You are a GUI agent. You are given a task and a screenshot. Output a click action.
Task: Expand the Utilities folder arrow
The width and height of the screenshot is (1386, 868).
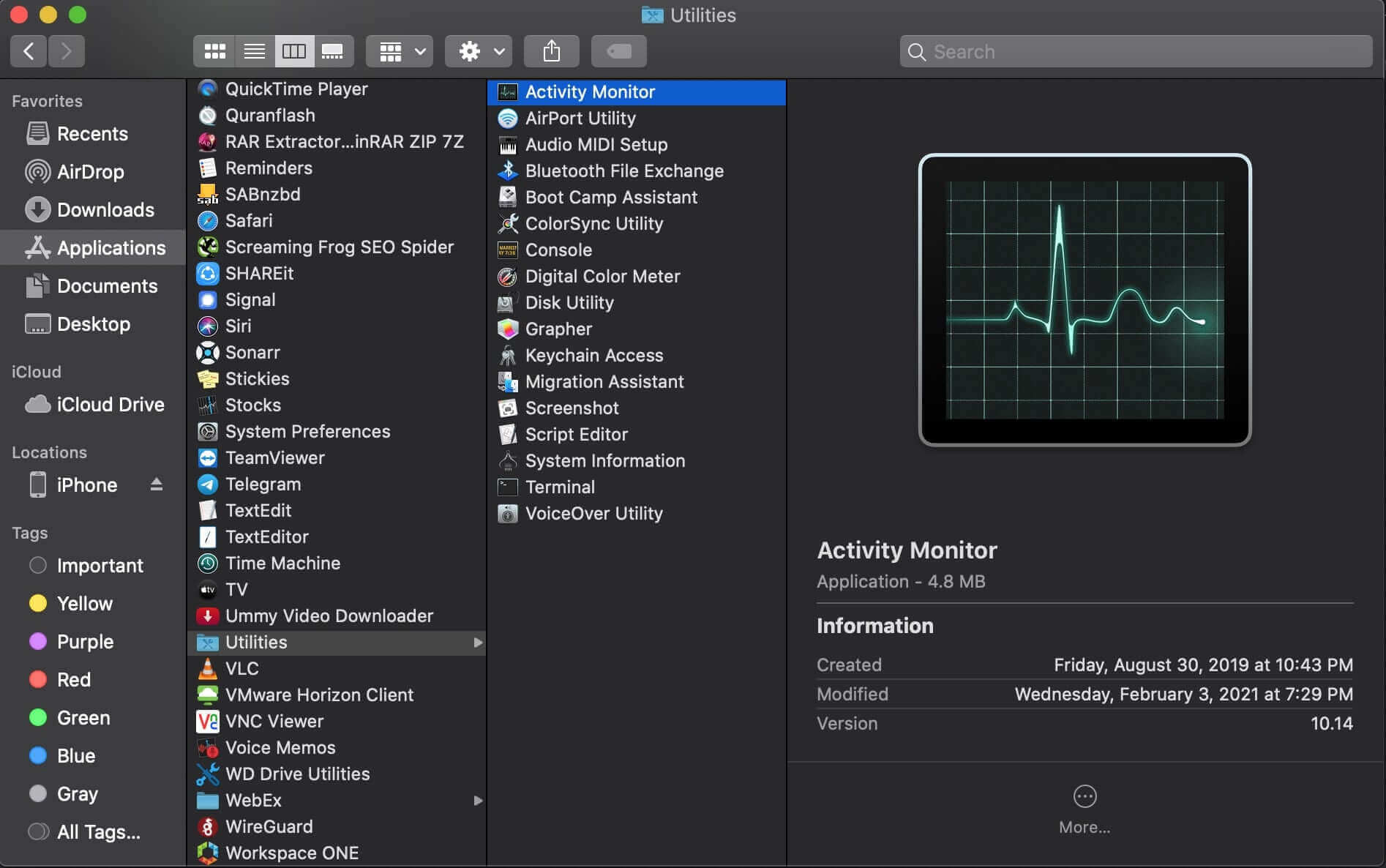tap(478, 643)
